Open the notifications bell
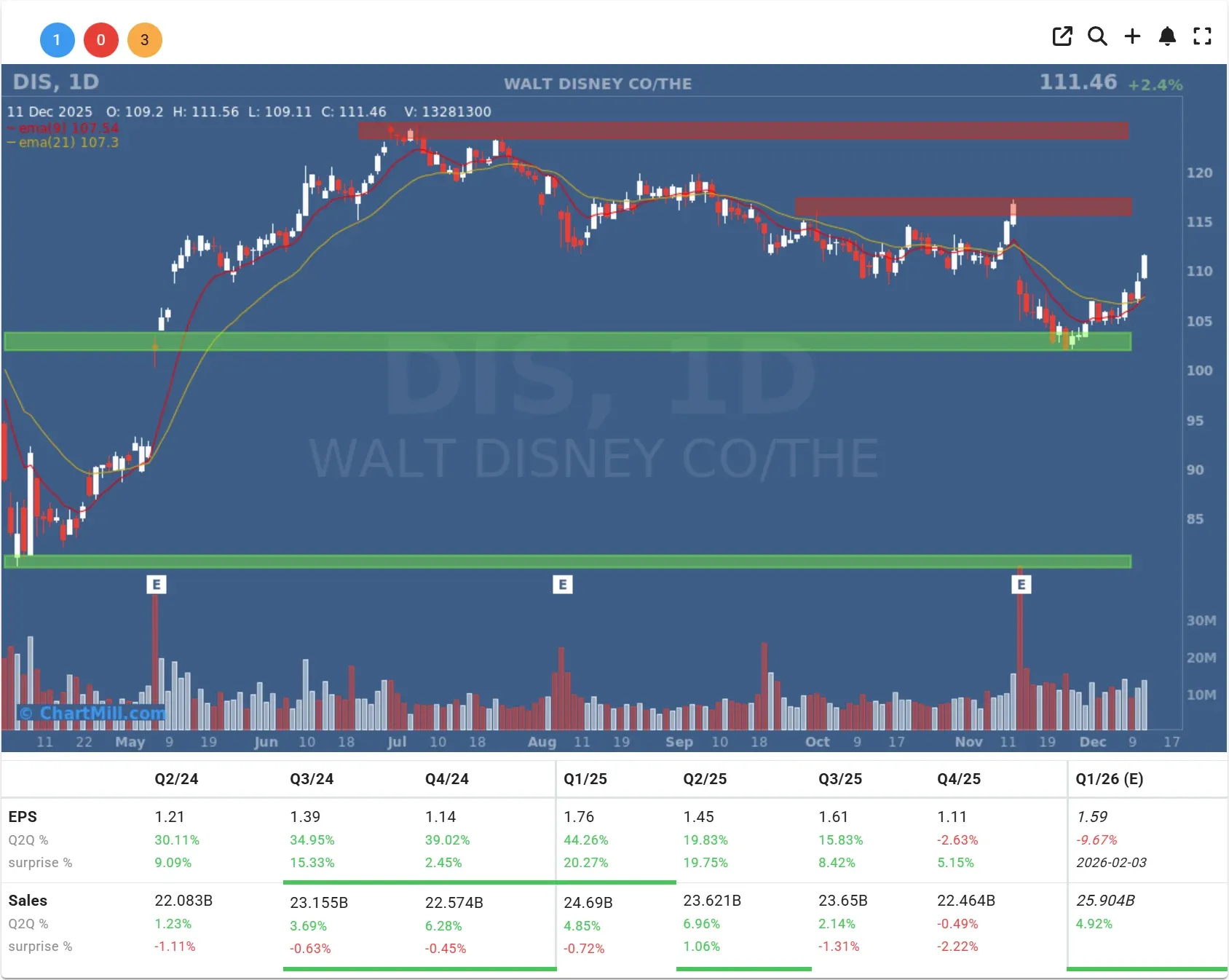This screenshot has height=980, width=1229. point(1167,36)
